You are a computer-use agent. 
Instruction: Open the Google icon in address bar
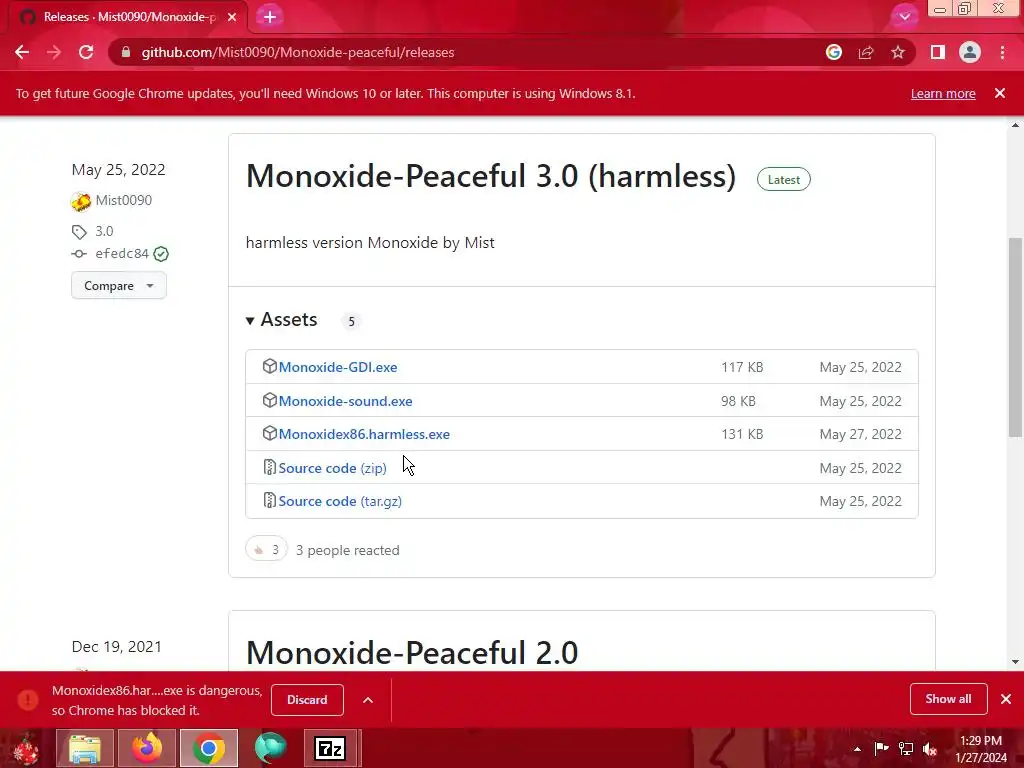tap(833, 52)
